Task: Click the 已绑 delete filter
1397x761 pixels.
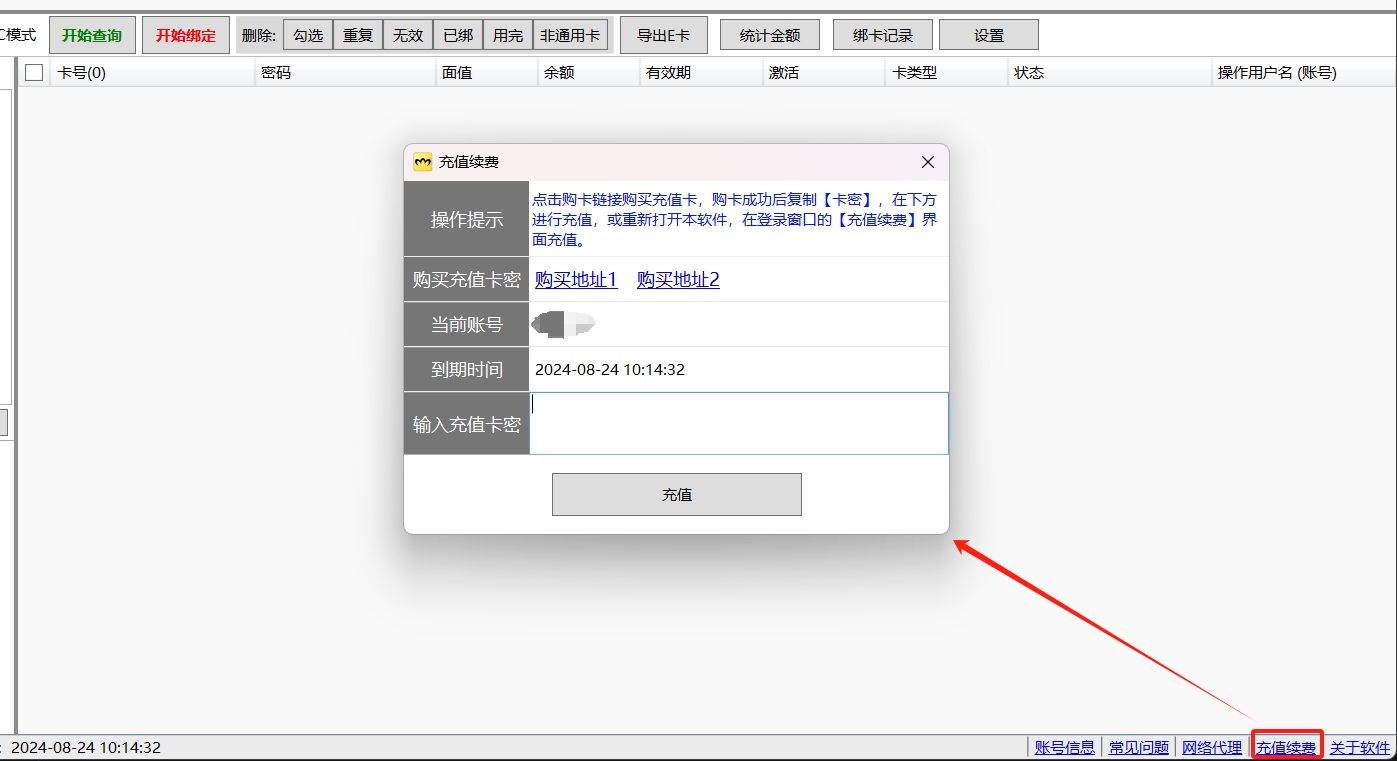Action: [x=456, y=33]
